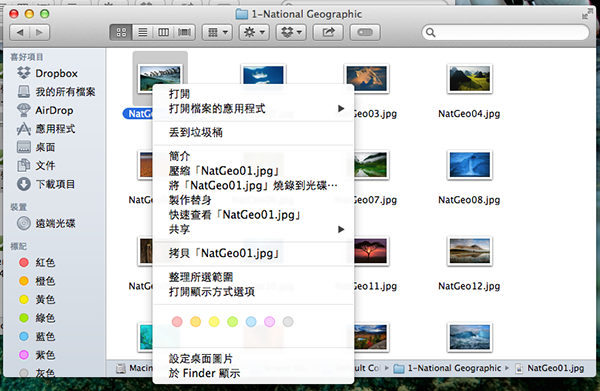Choose 丟到垃圾桶 in context menu

[253, 133]
